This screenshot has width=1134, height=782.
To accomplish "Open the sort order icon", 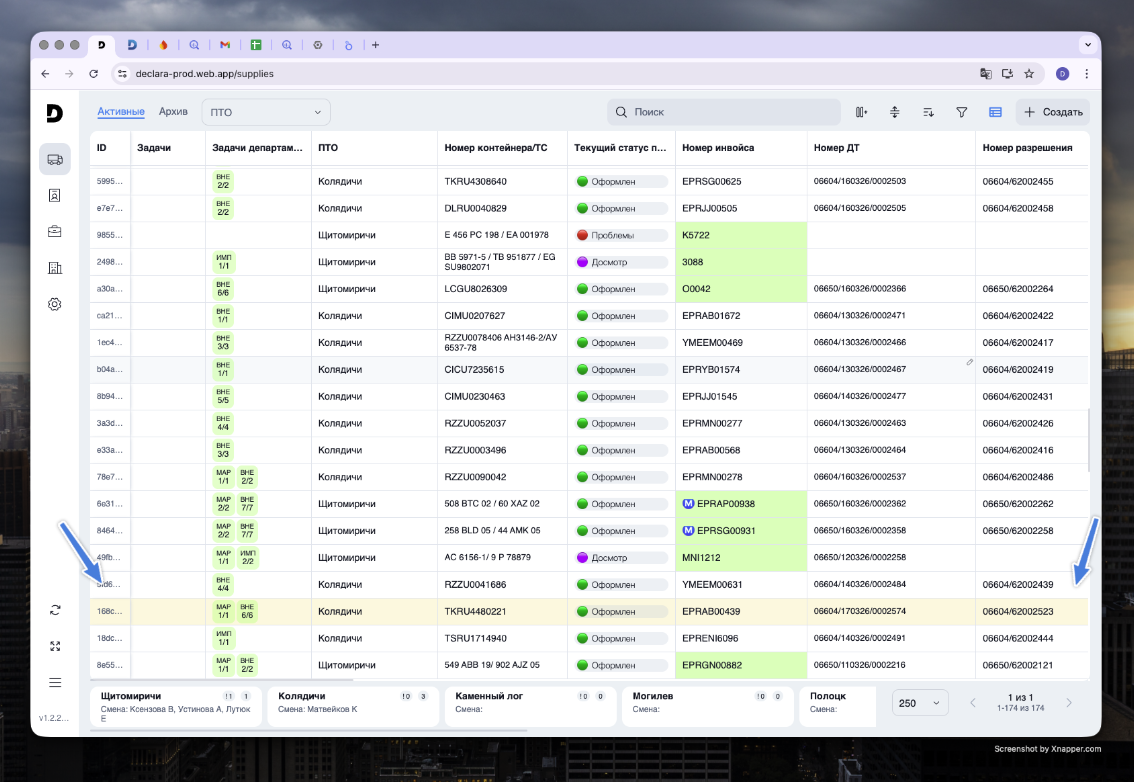I will tap(928, 112).
